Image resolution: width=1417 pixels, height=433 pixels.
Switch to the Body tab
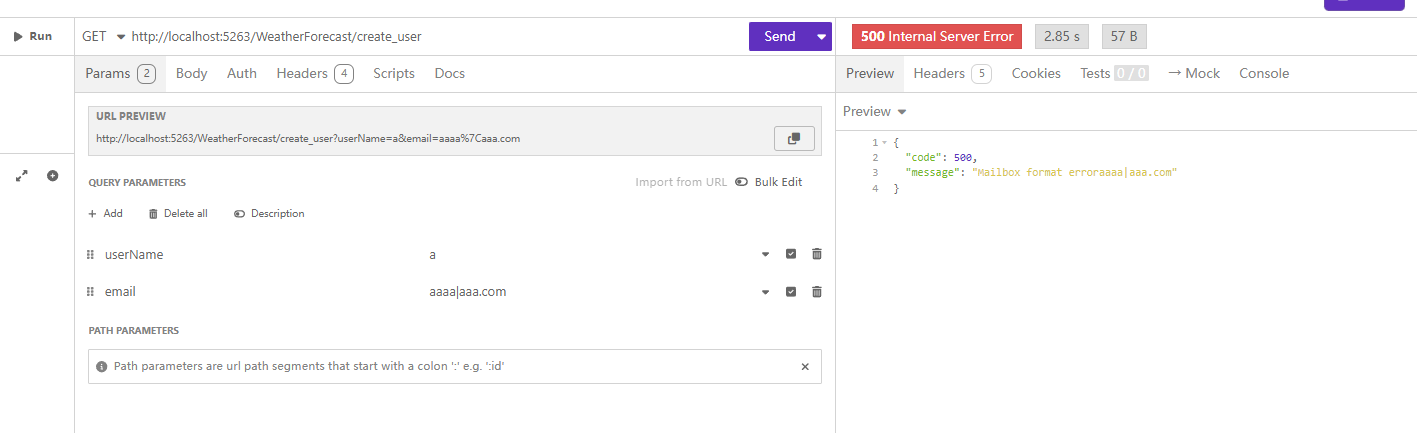click(191, 73)
